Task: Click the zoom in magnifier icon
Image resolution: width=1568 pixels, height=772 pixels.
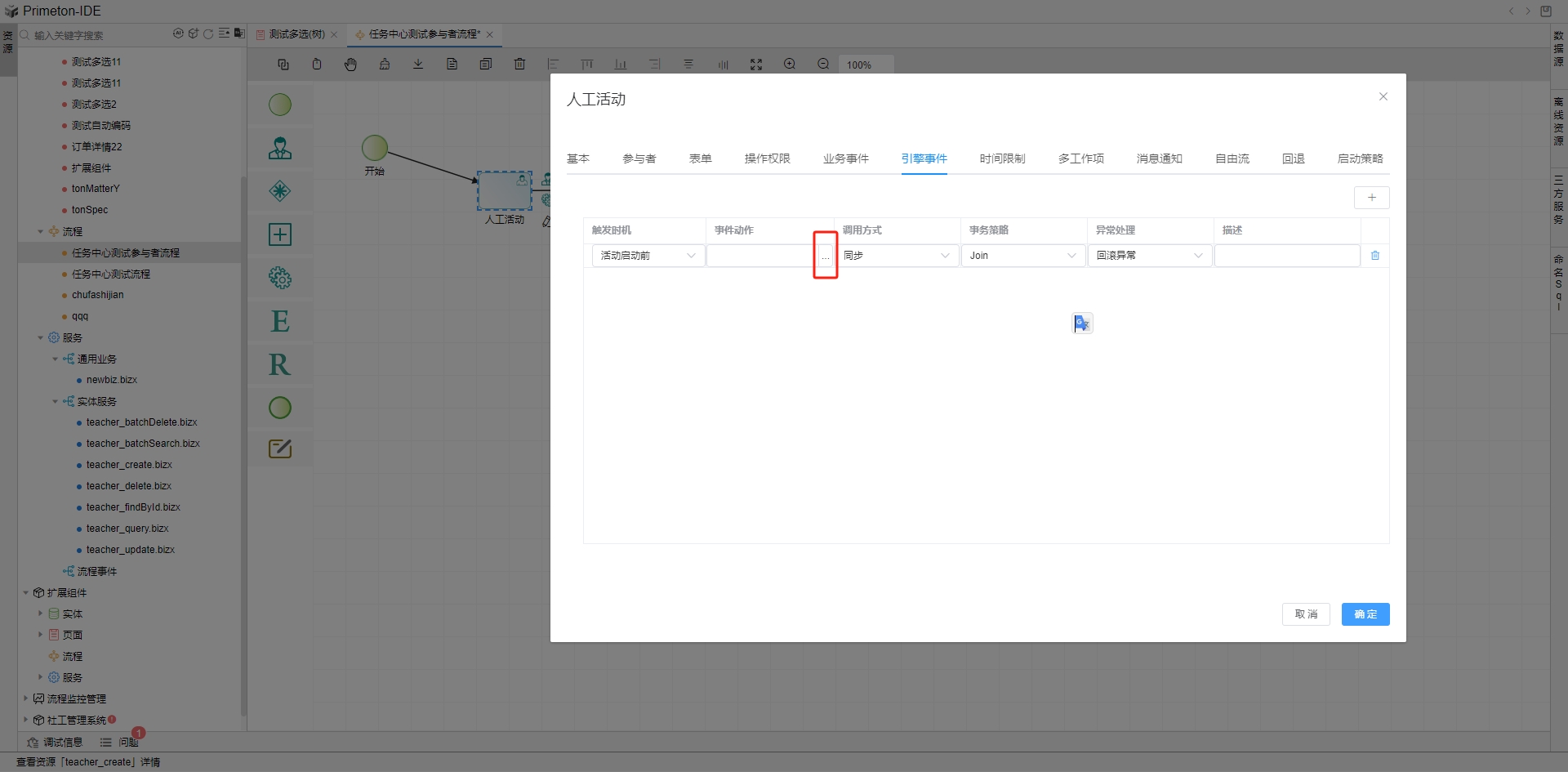Action: click(789, 65)
